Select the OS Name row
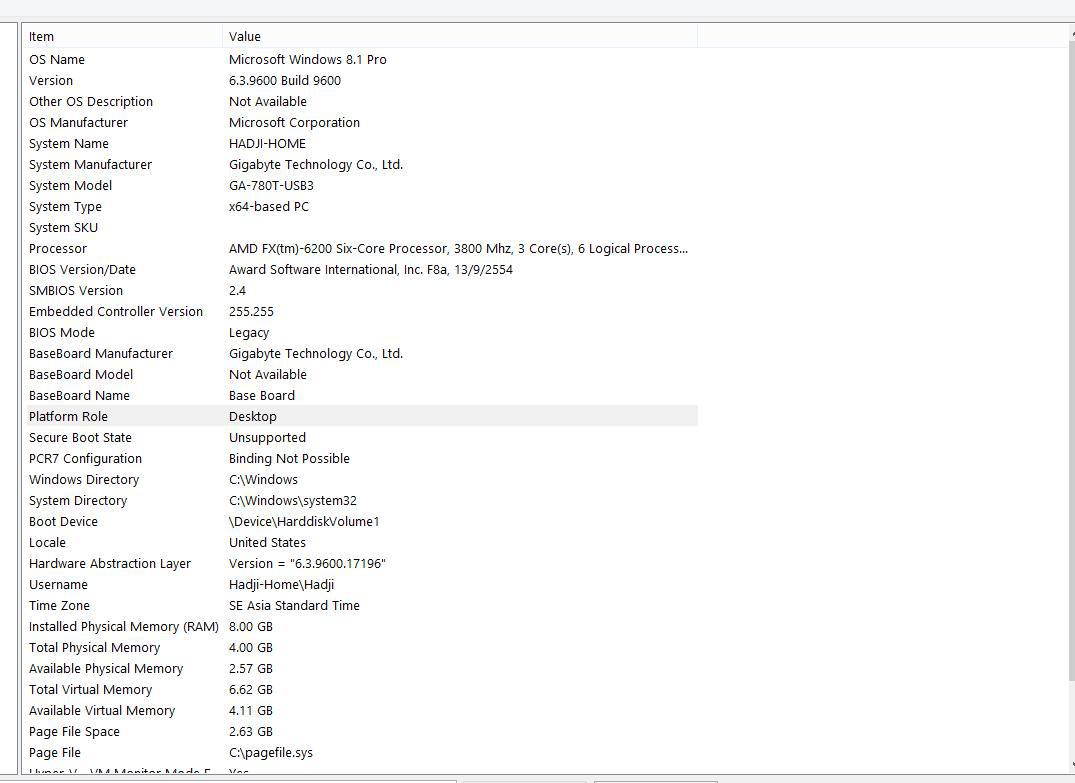The width and height of the screenshot is (1075, 783). 57,60
